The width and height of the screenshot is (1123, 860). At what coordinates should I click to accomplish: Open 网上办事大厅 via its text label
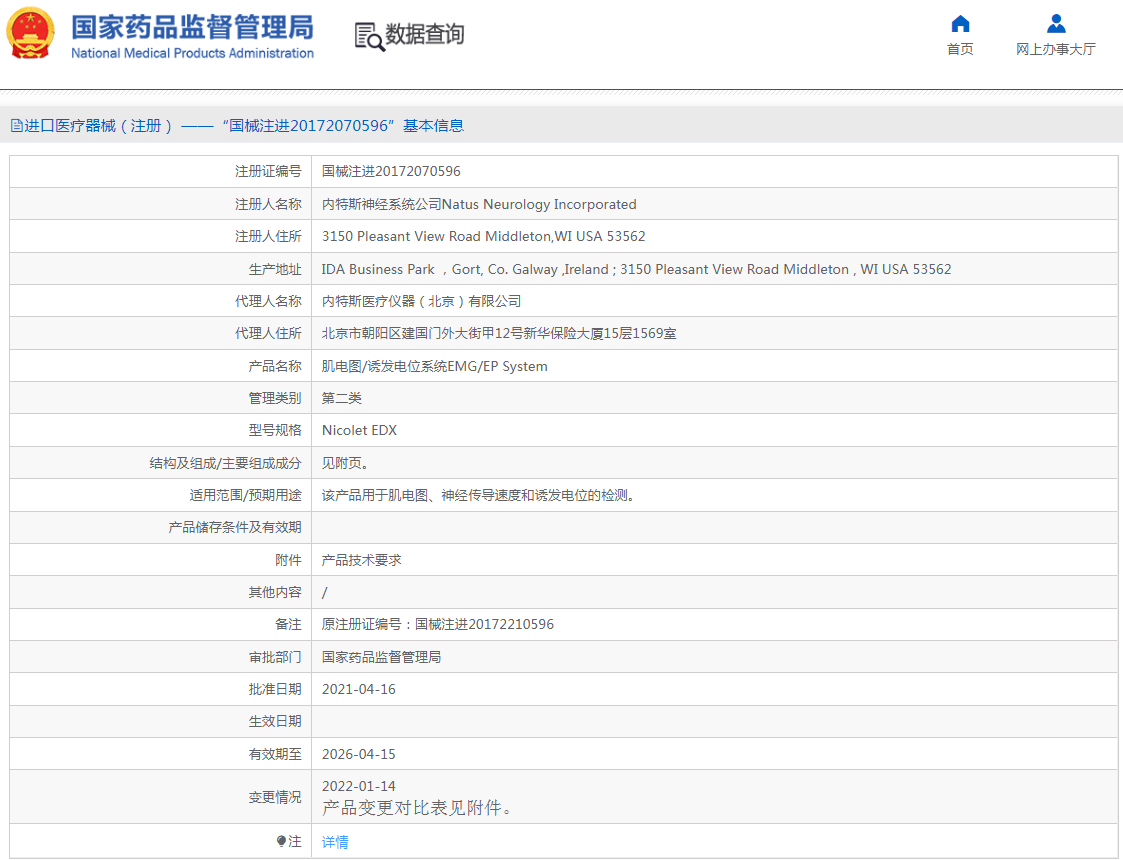click(x=1056, y=49)
